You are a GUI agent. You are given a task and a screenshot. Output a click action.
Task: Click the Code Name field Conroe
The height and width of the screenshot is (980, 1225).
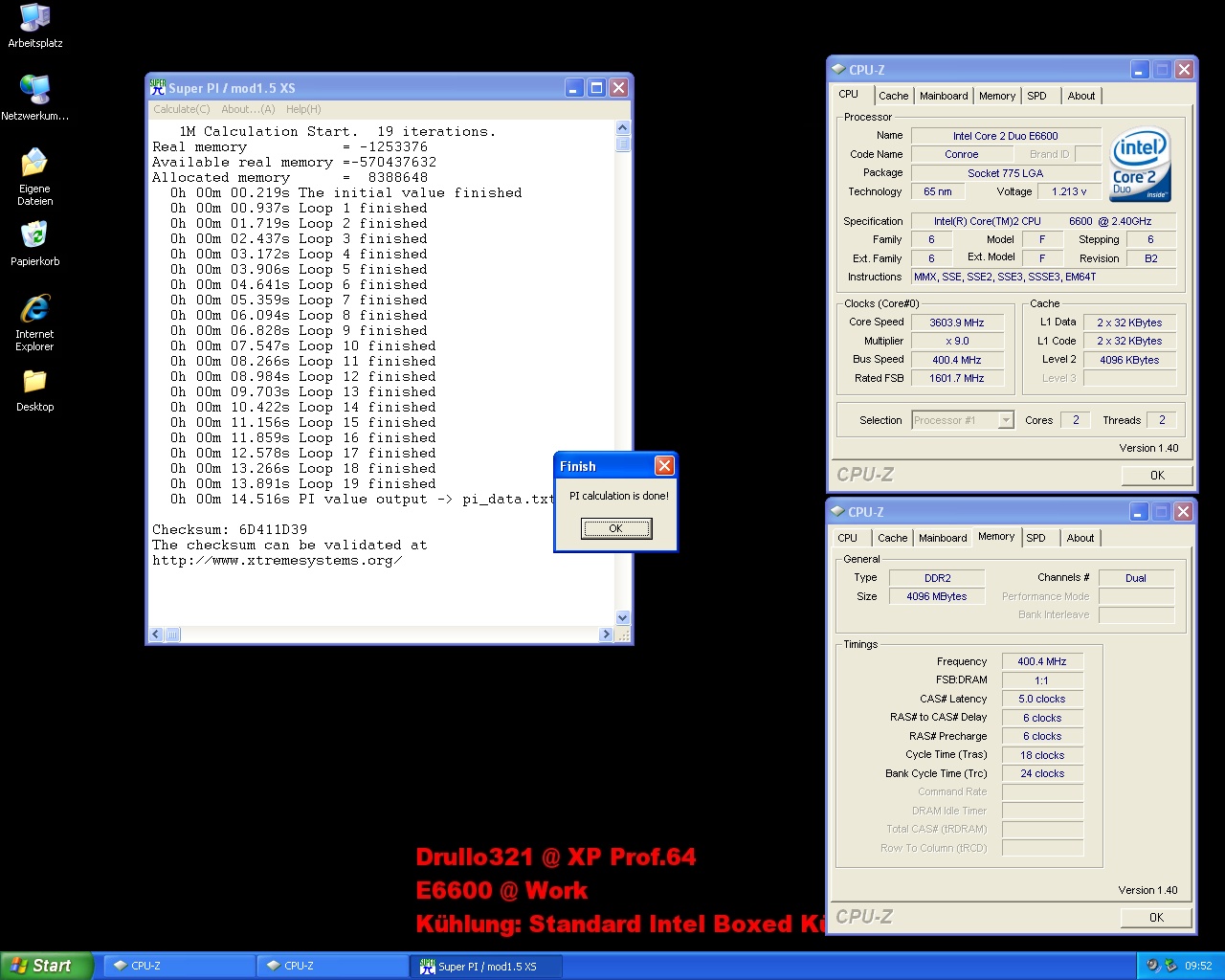coord(962,154)
